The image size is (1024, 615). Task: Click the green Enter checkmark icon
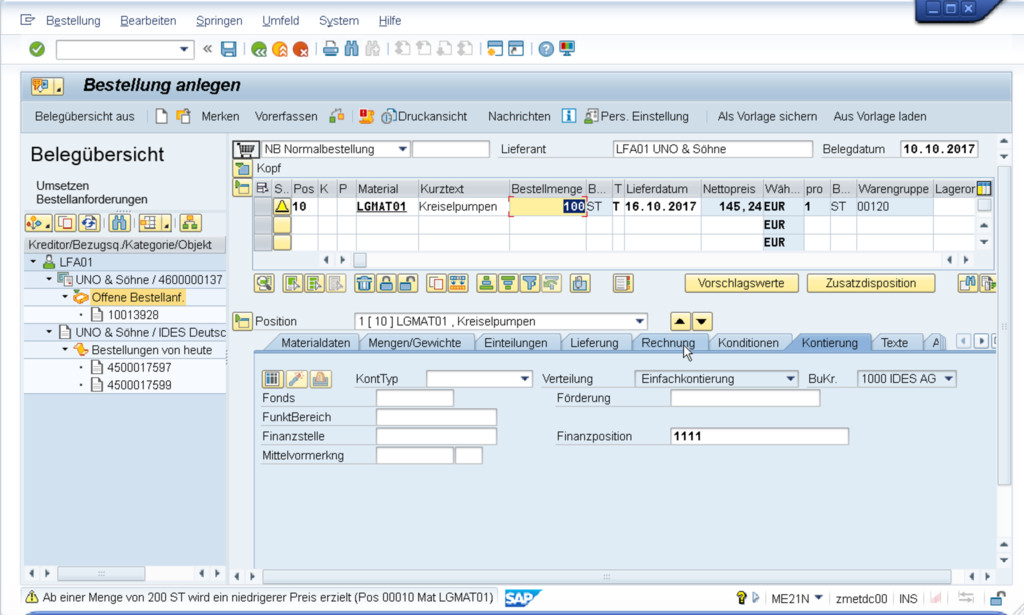pyautogui.click(x=37, y=49)
